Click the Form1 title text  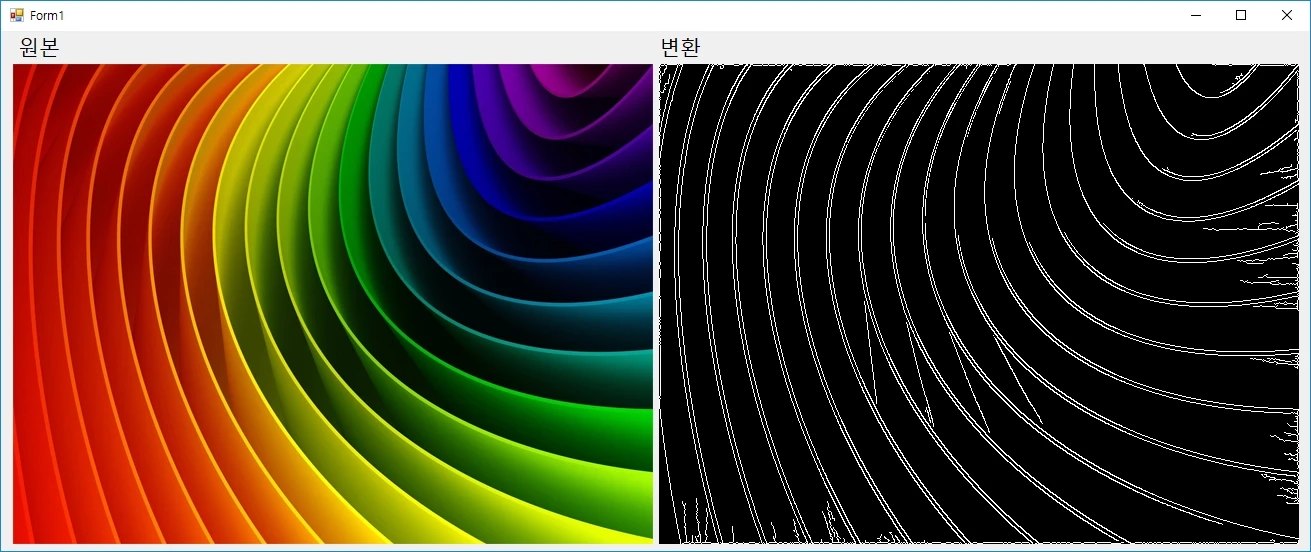(47, 16)
